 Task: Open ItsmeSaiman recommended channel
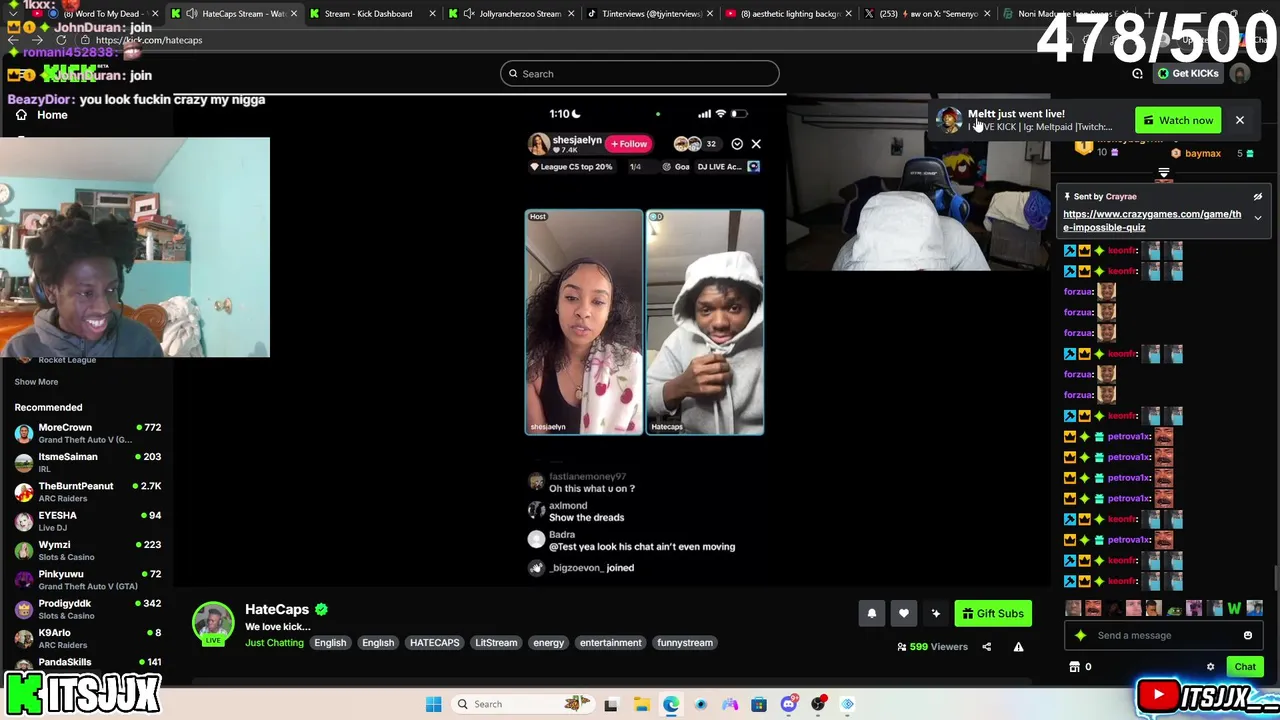[x=87, y=462]
